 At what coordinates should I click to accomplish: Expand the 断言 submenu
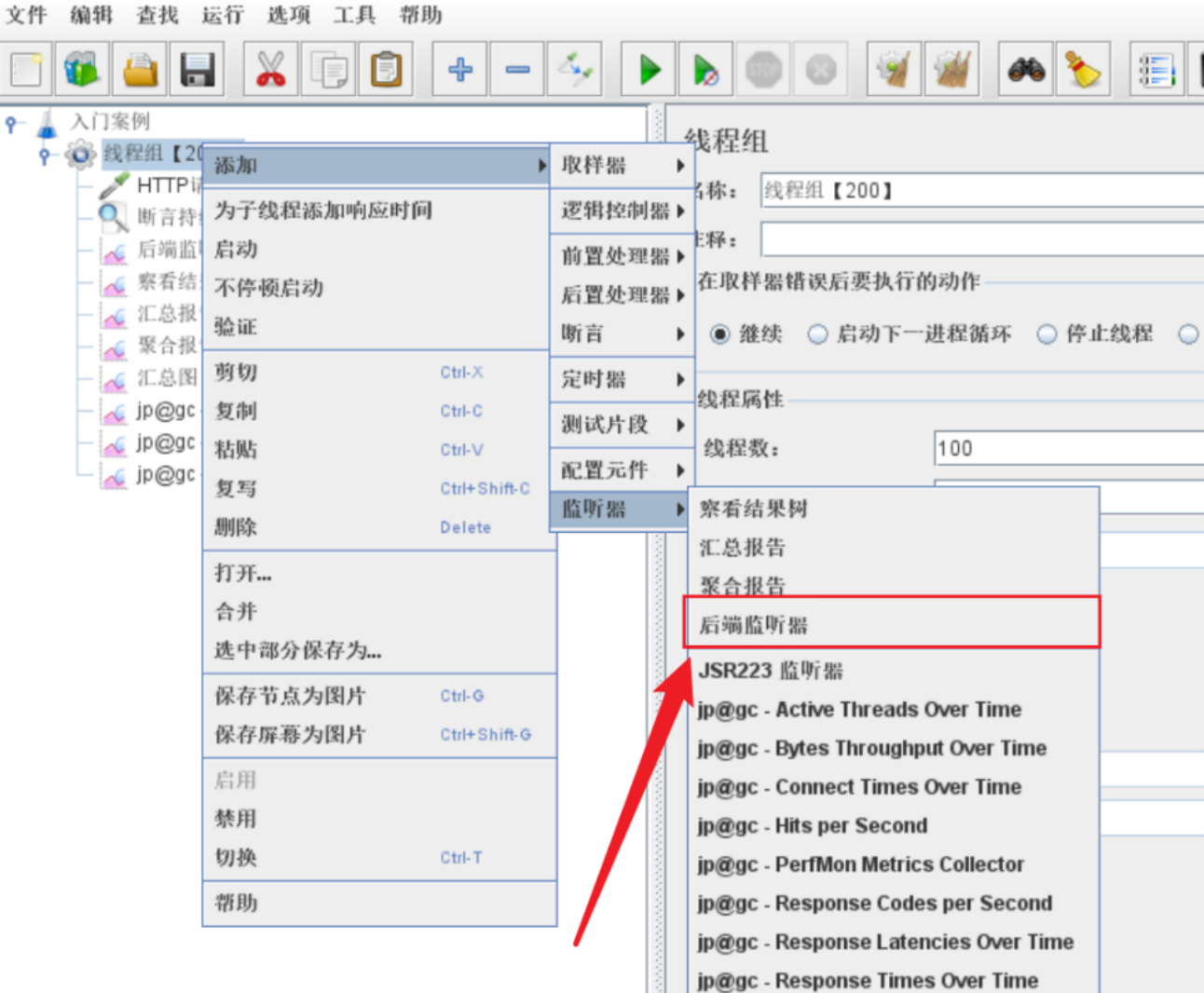point(623,333)
